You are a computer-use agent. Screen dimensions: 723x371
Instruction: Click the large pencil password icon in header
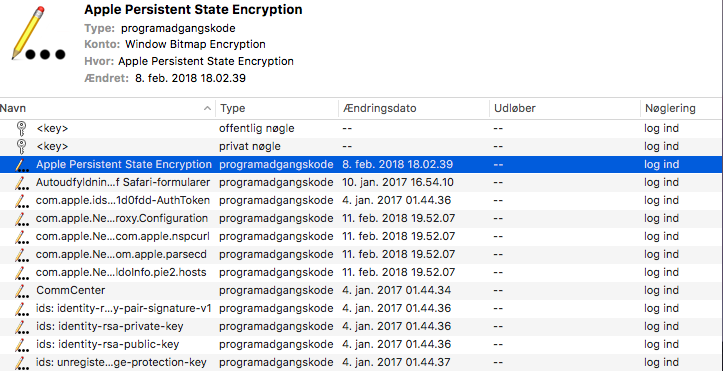coord(38,33)
